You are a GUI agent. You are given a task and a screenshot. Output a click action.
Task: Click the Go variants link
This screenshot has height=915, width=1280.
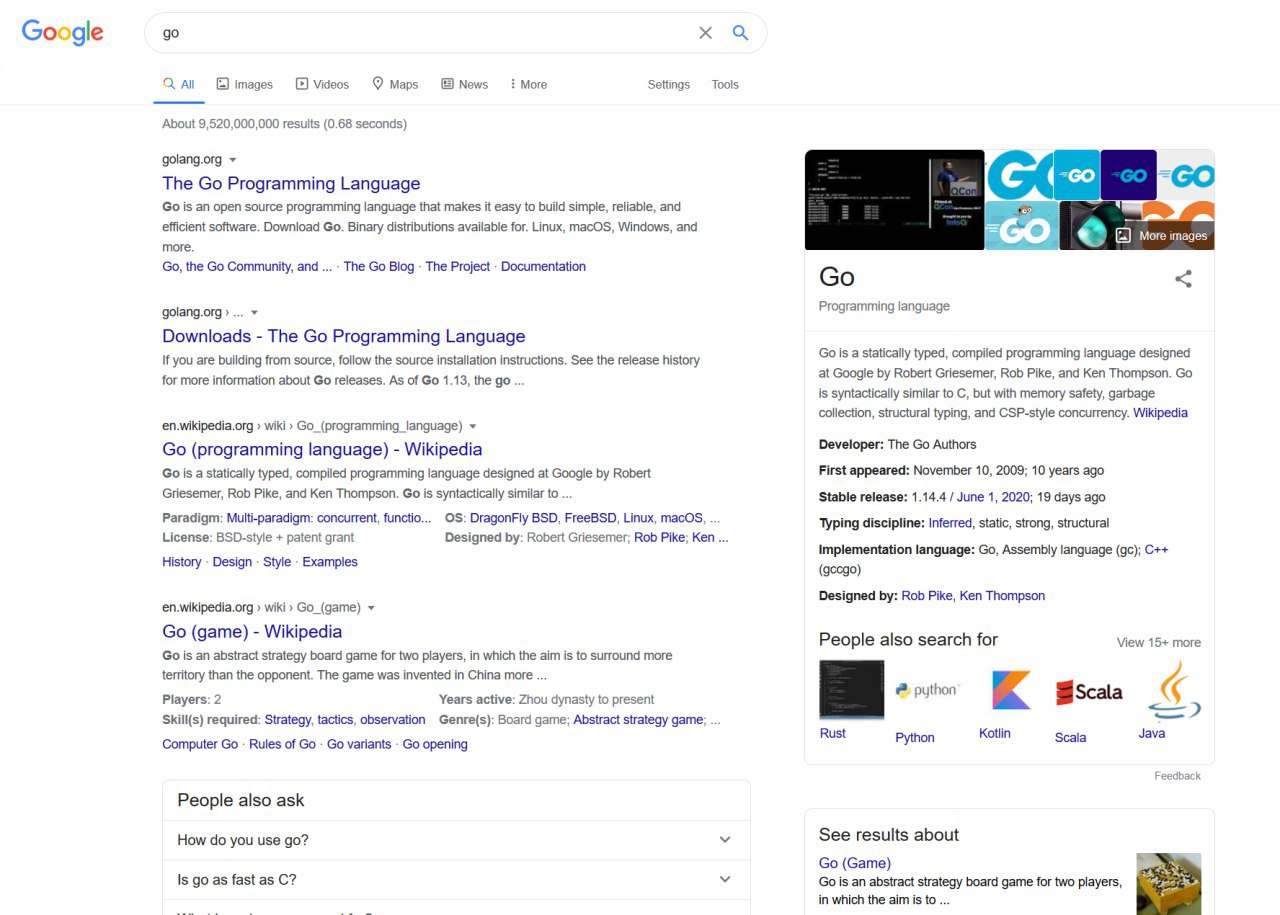click(359, 744)
